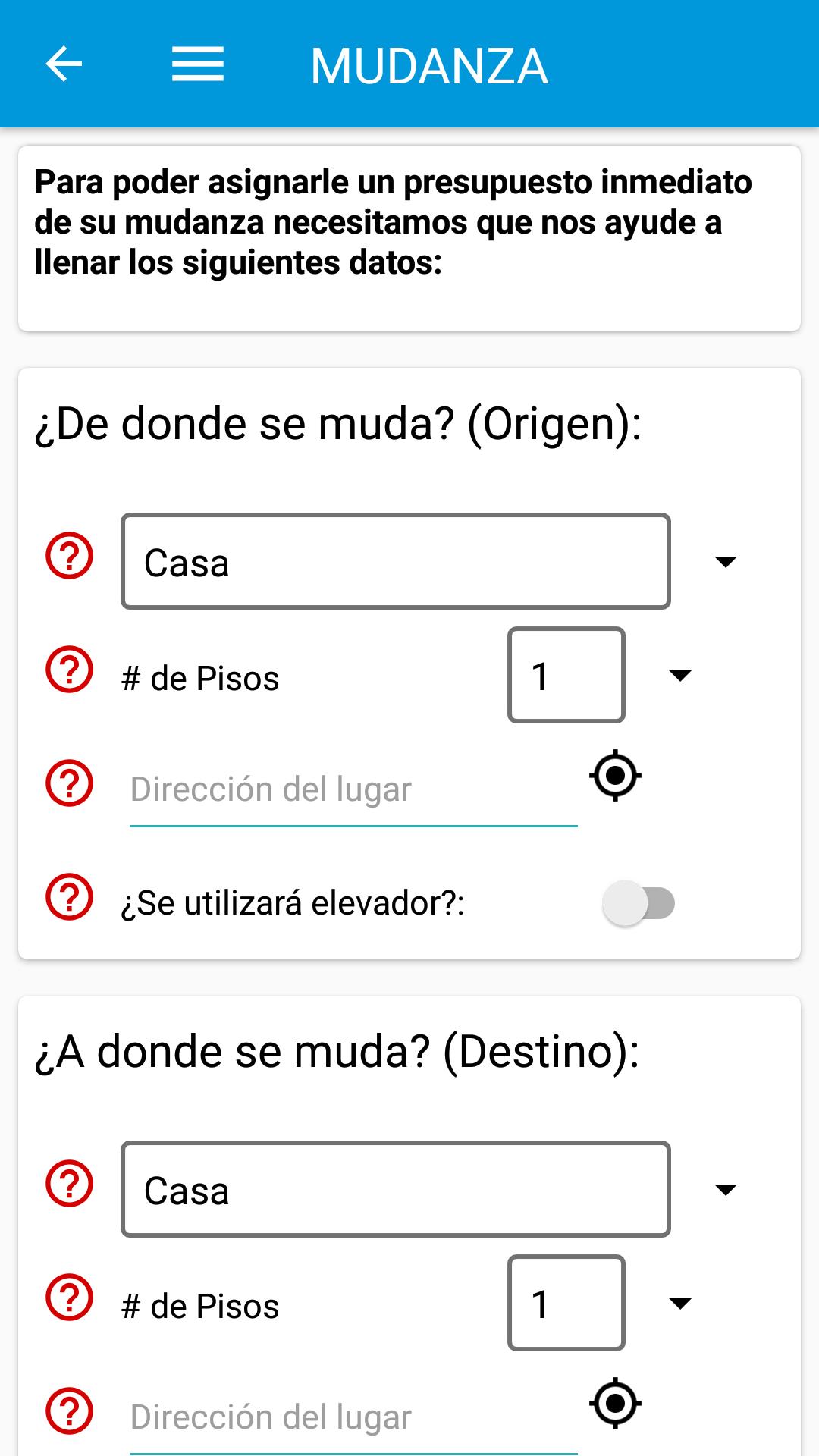819x1456 pixels.
Task: Expand destination property type dropdown arrow
Action: [x=726, y=1189]
